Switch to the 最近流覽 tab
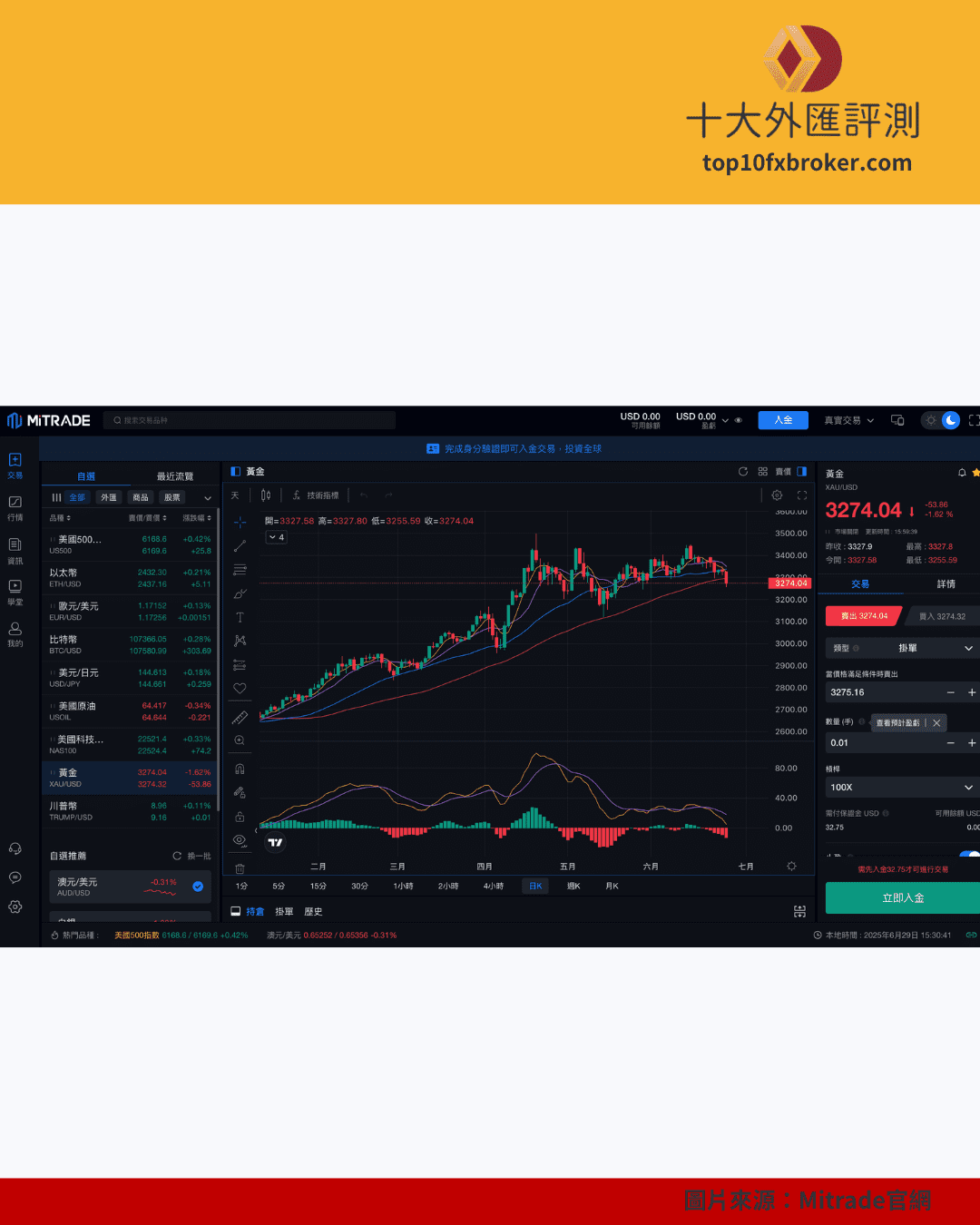 pos(174,476)
